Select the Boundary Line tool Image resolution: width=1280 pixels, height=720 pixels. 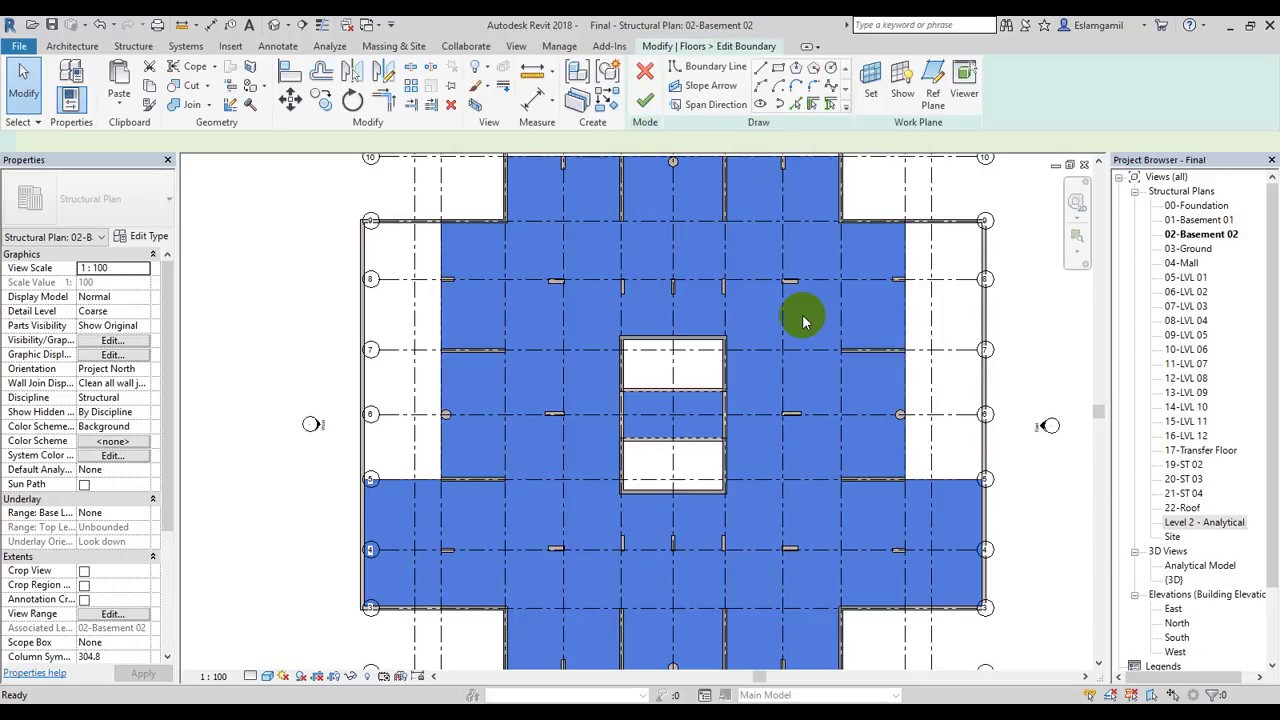point(706,67)
